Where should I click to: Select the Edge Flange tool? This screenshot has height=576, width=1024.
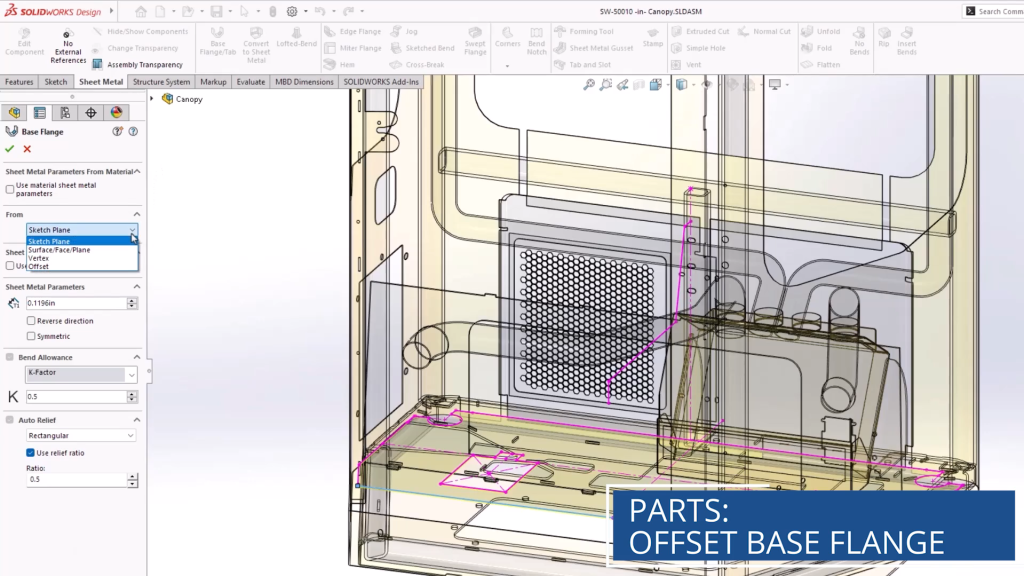click(x=353, y=31)
